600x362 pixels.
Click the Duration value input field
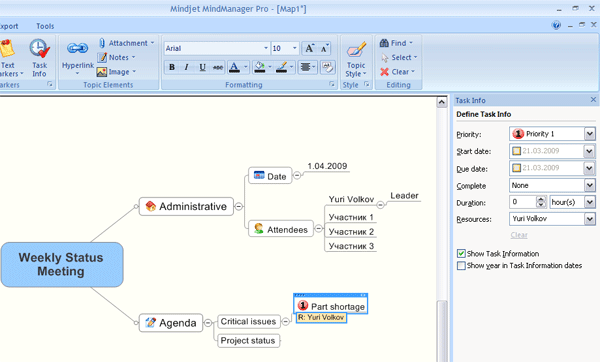[523, 202]
